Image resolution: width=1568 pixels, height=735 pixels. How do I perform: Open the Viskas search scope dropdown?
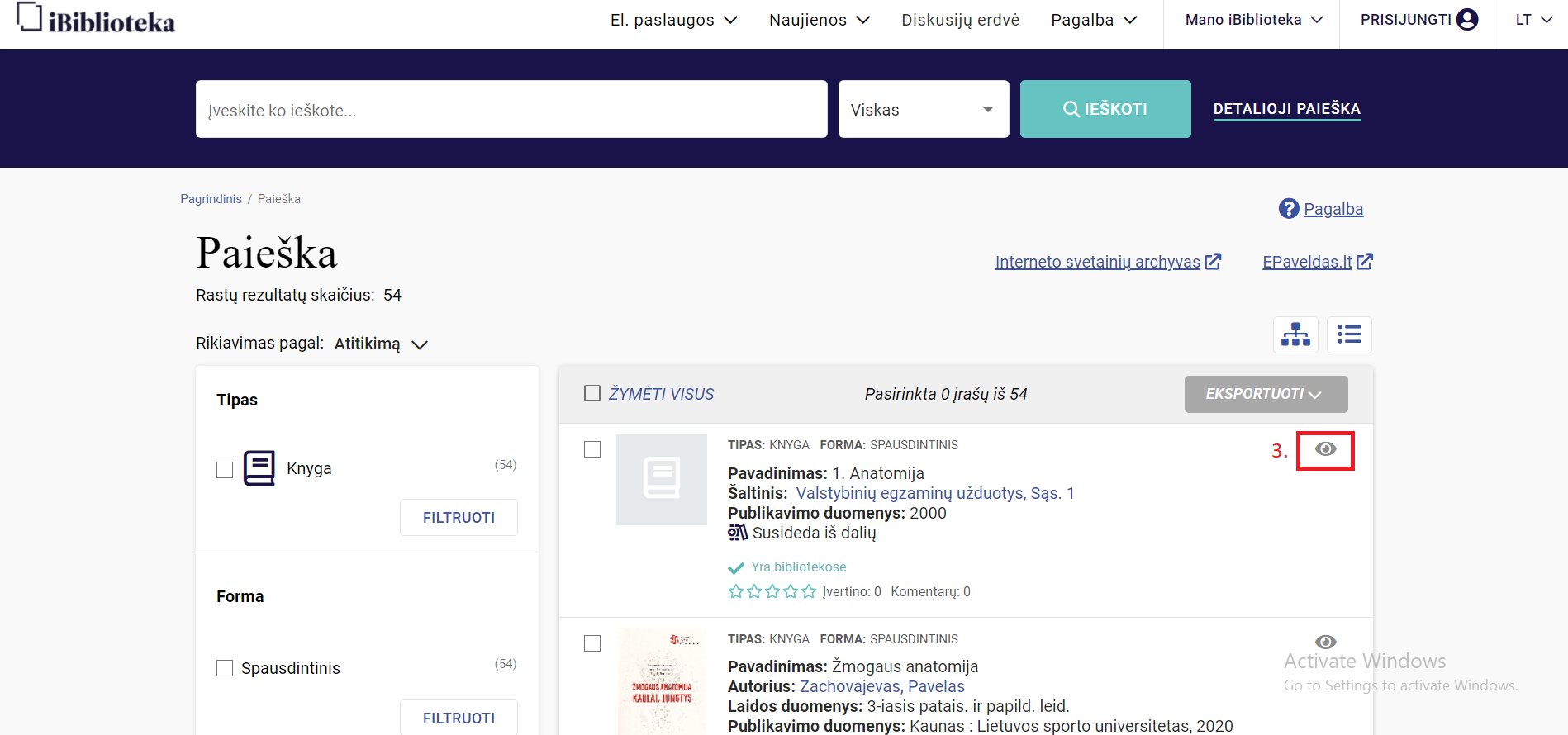923,110
